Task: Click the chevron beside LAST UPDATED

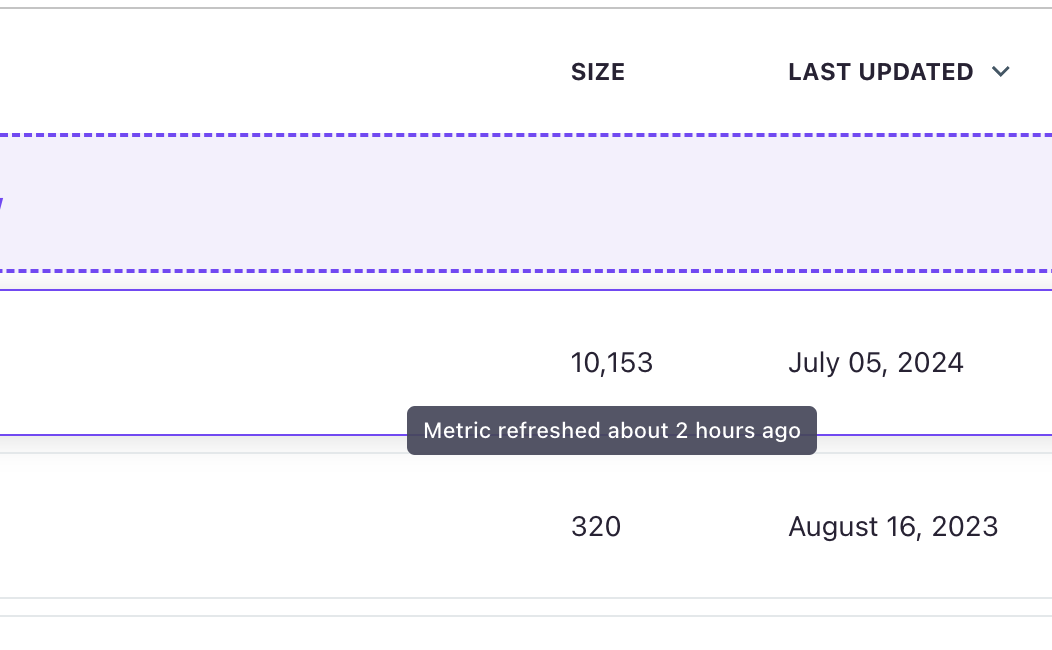Action: (x=1000, y=72)
